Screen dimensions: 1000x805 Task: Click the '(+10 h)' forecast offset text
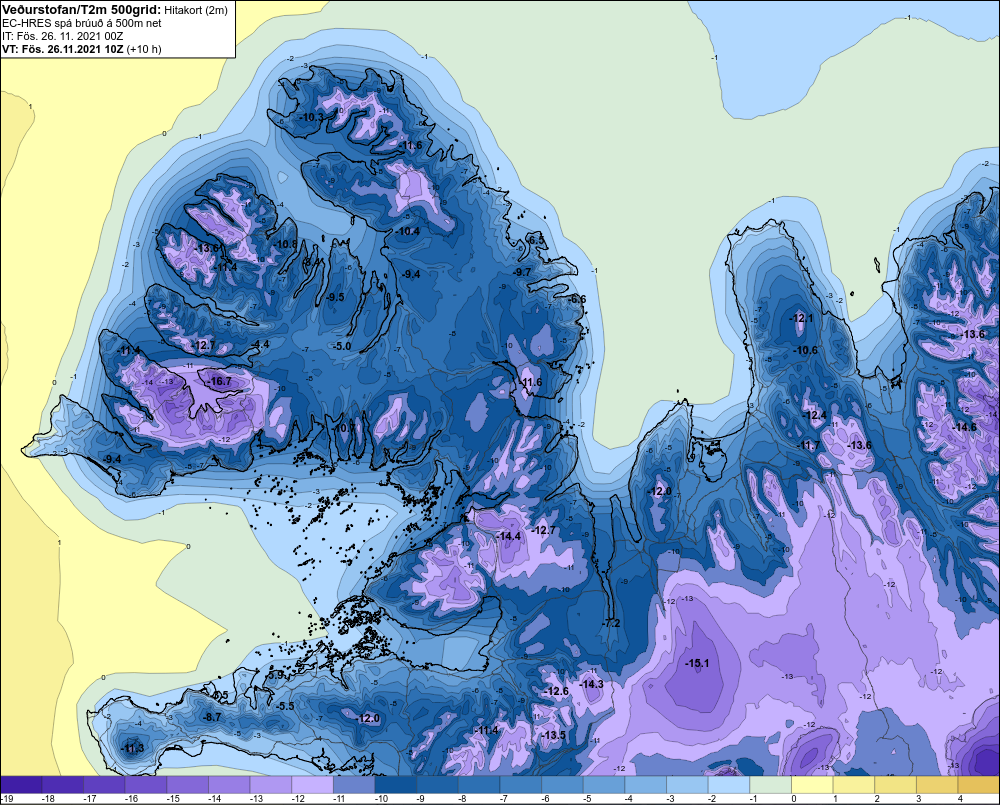(x=144, y=49)
